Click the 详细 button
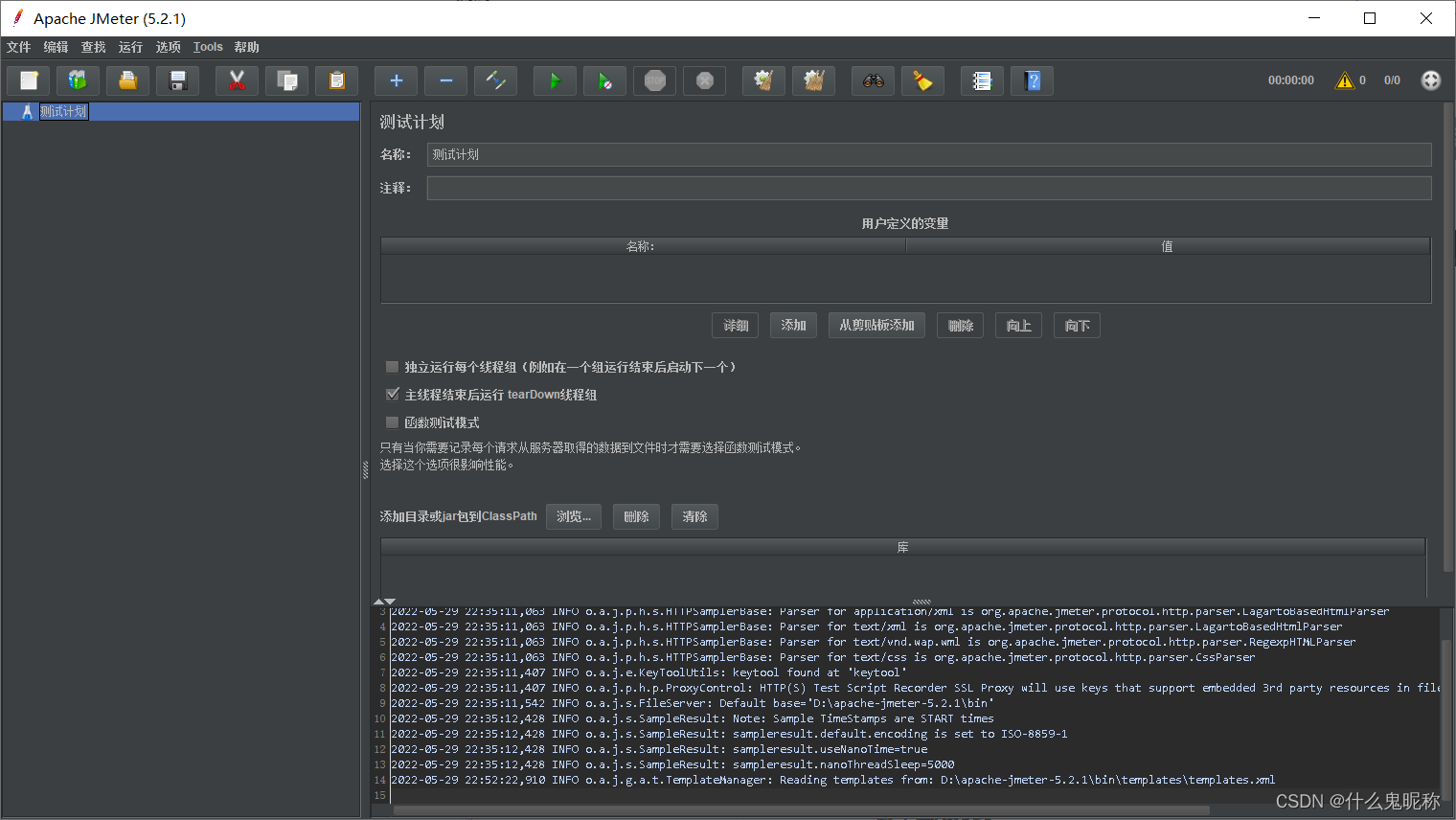Screen dimensions: 1456x820 (736, 326)
